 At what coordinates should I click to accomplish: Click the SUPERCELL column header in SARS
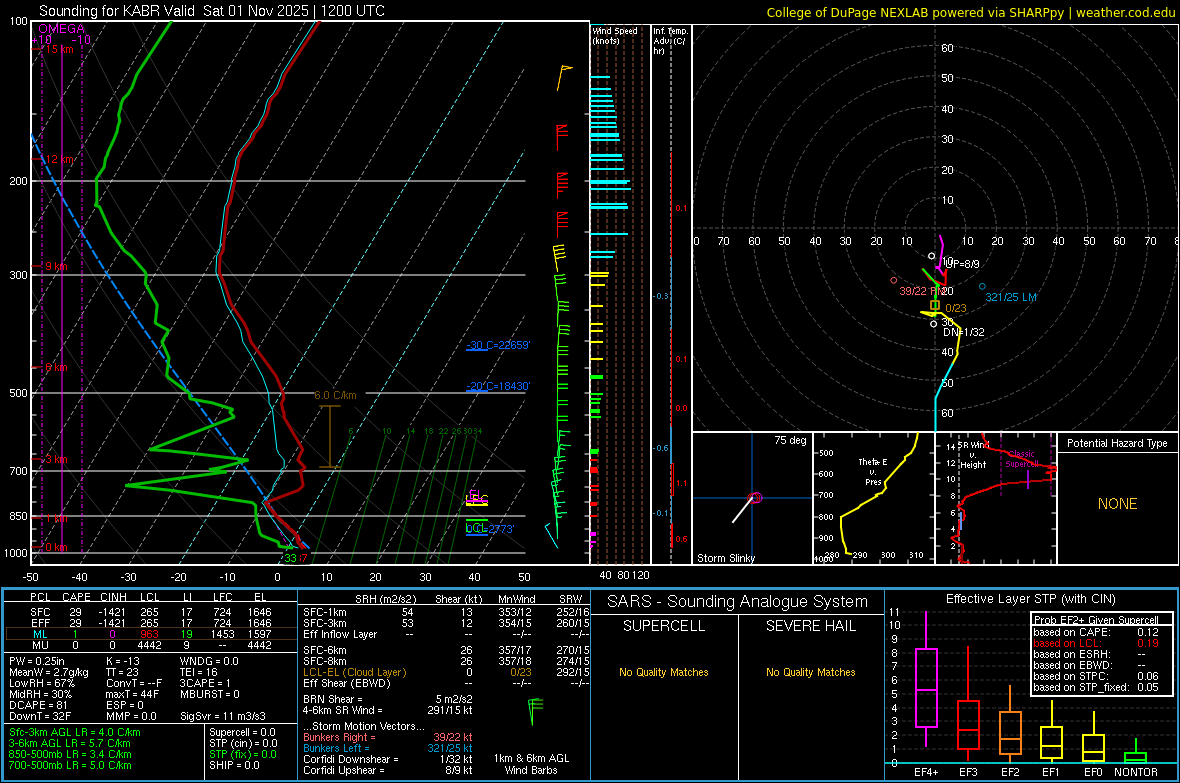coord(664,626)
